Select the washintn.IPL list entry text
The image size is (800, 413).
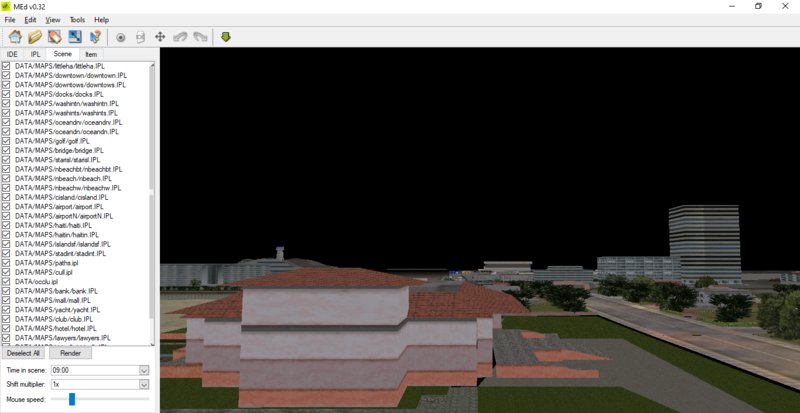66,104
